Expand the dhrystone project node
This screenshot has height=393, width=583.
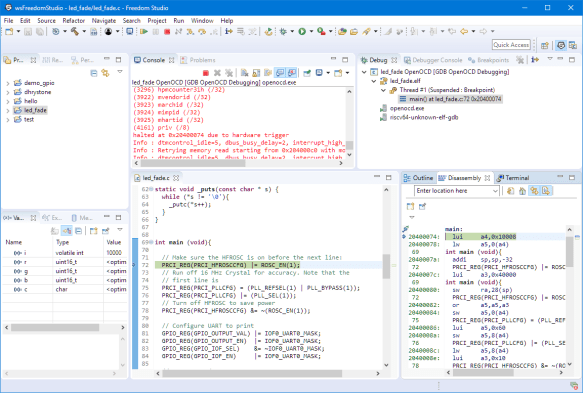8,92
